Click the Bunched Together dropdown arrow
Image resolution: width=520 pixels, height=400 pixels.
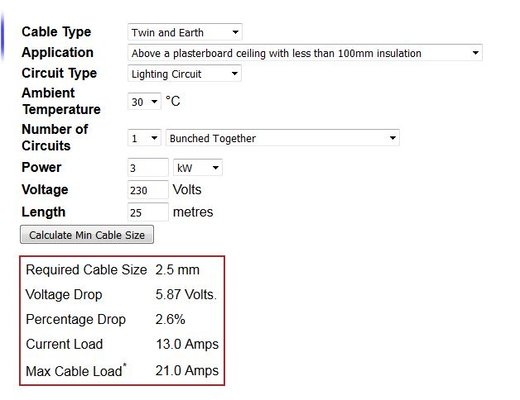pos(393,138)
